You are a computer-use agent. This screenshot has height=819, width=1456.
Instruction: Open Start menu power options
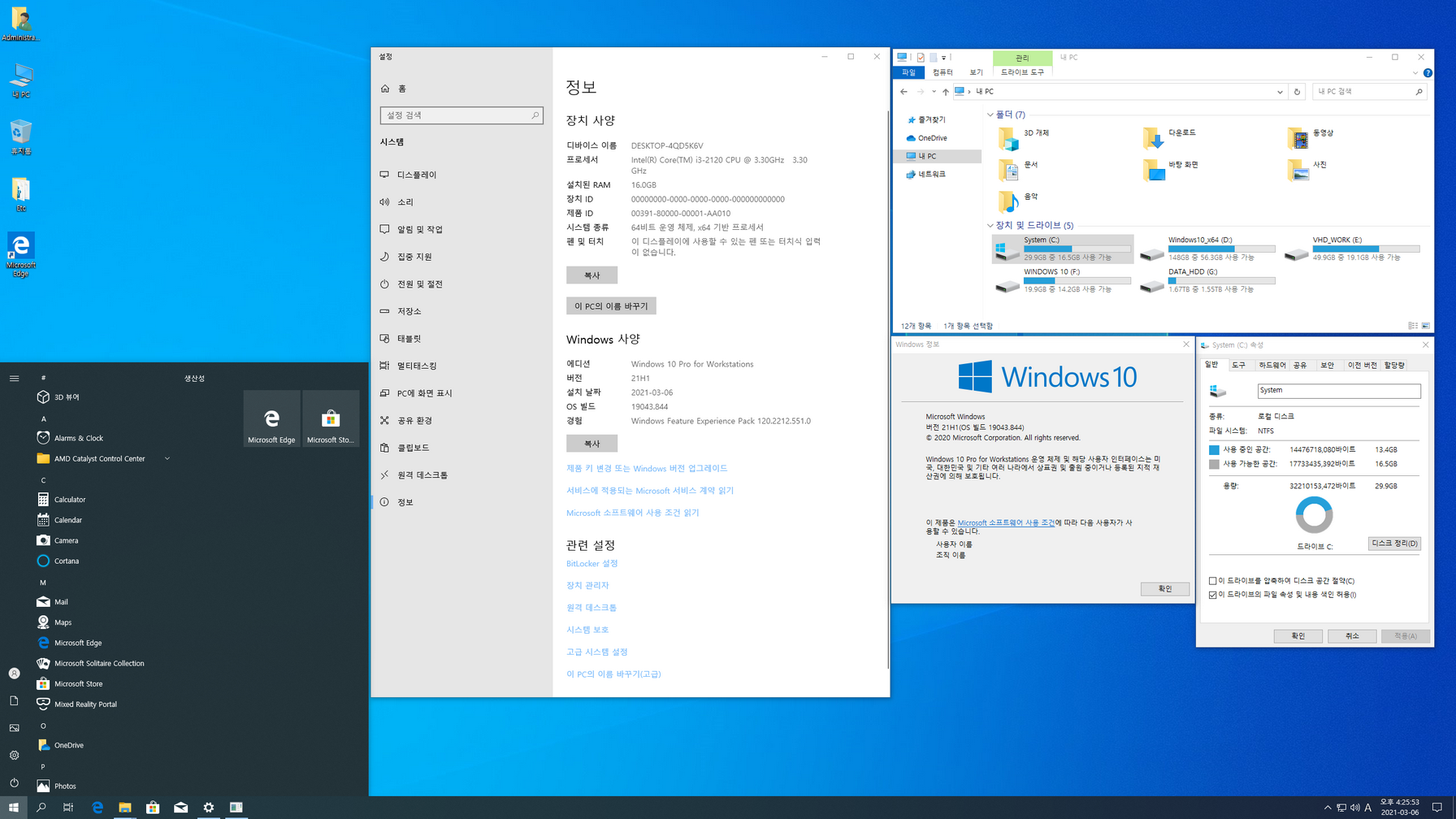[14, 782]
